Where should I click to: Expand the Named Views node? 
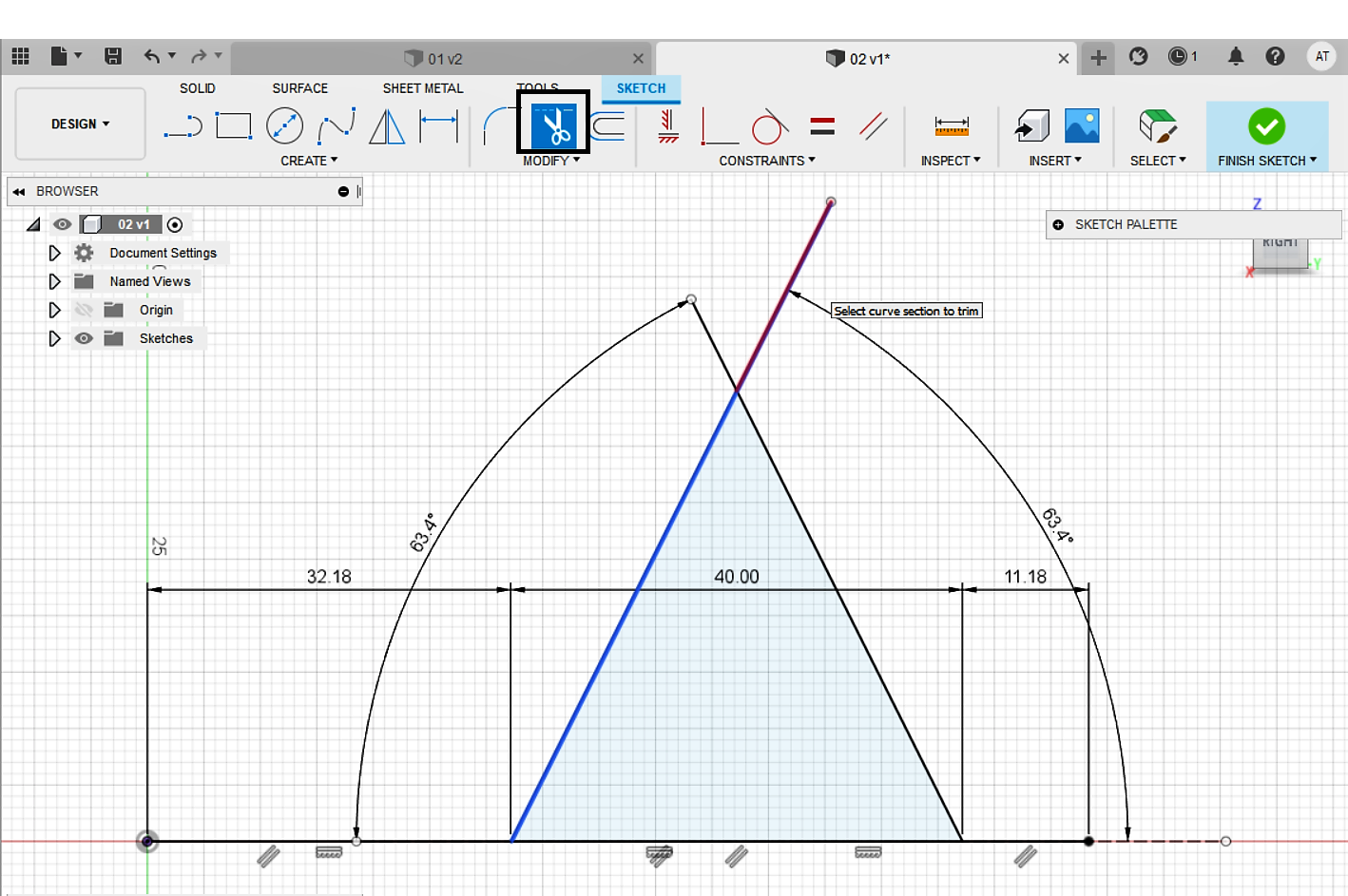pos(54,281)
